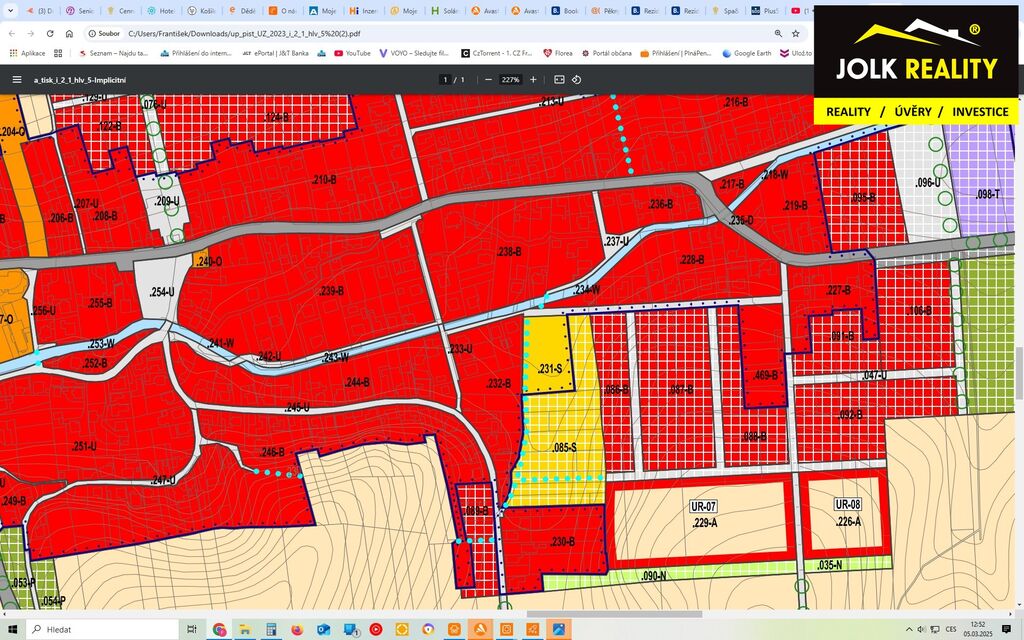Go to browser home page
The image size is (1024, 640).
coord(68,33)
